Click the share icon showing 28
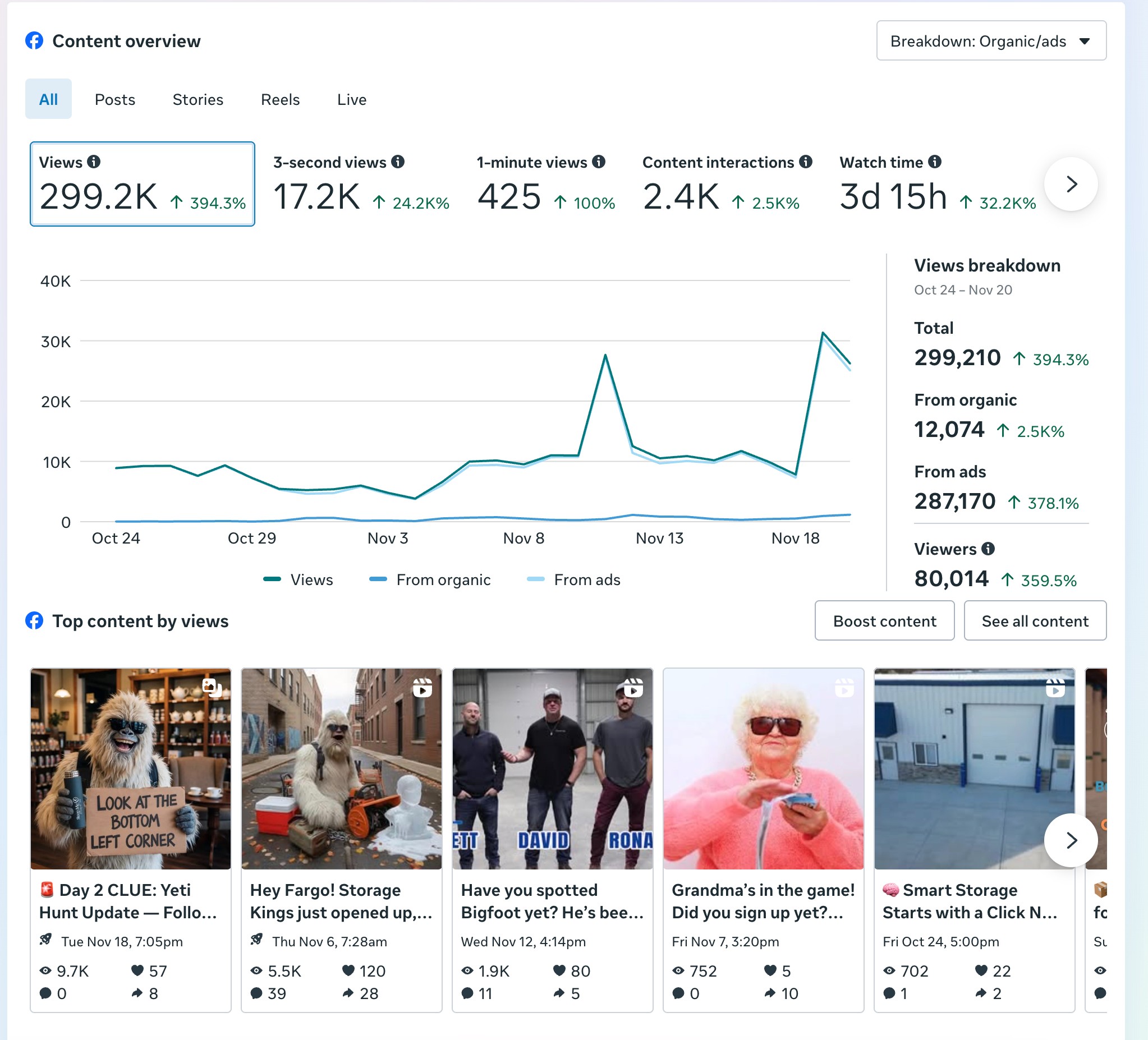Viewport: 1148px width, 1040px height. click(348, 993)
